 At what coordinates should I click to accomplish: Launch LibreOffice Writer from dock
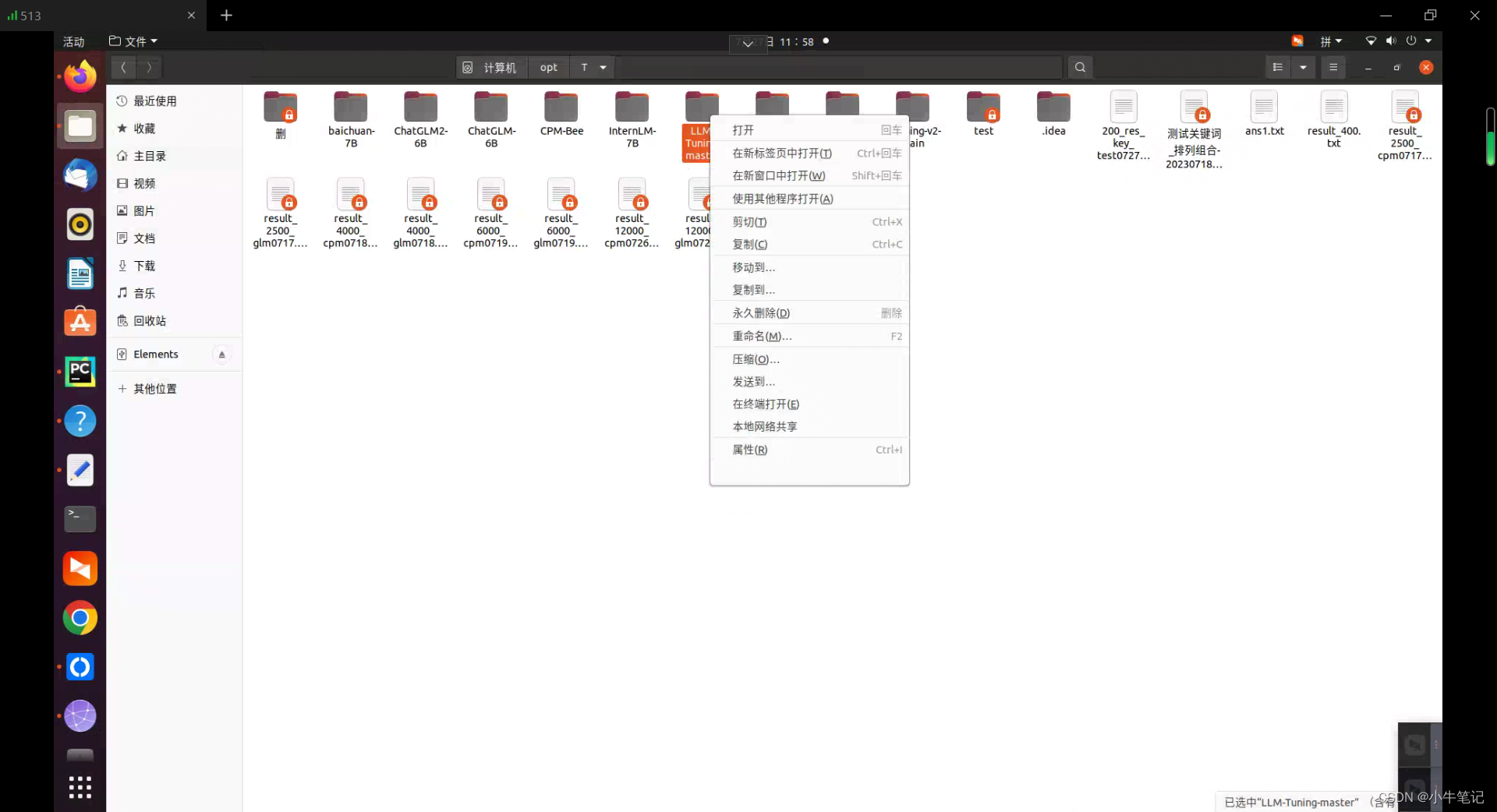pos(80,274)
